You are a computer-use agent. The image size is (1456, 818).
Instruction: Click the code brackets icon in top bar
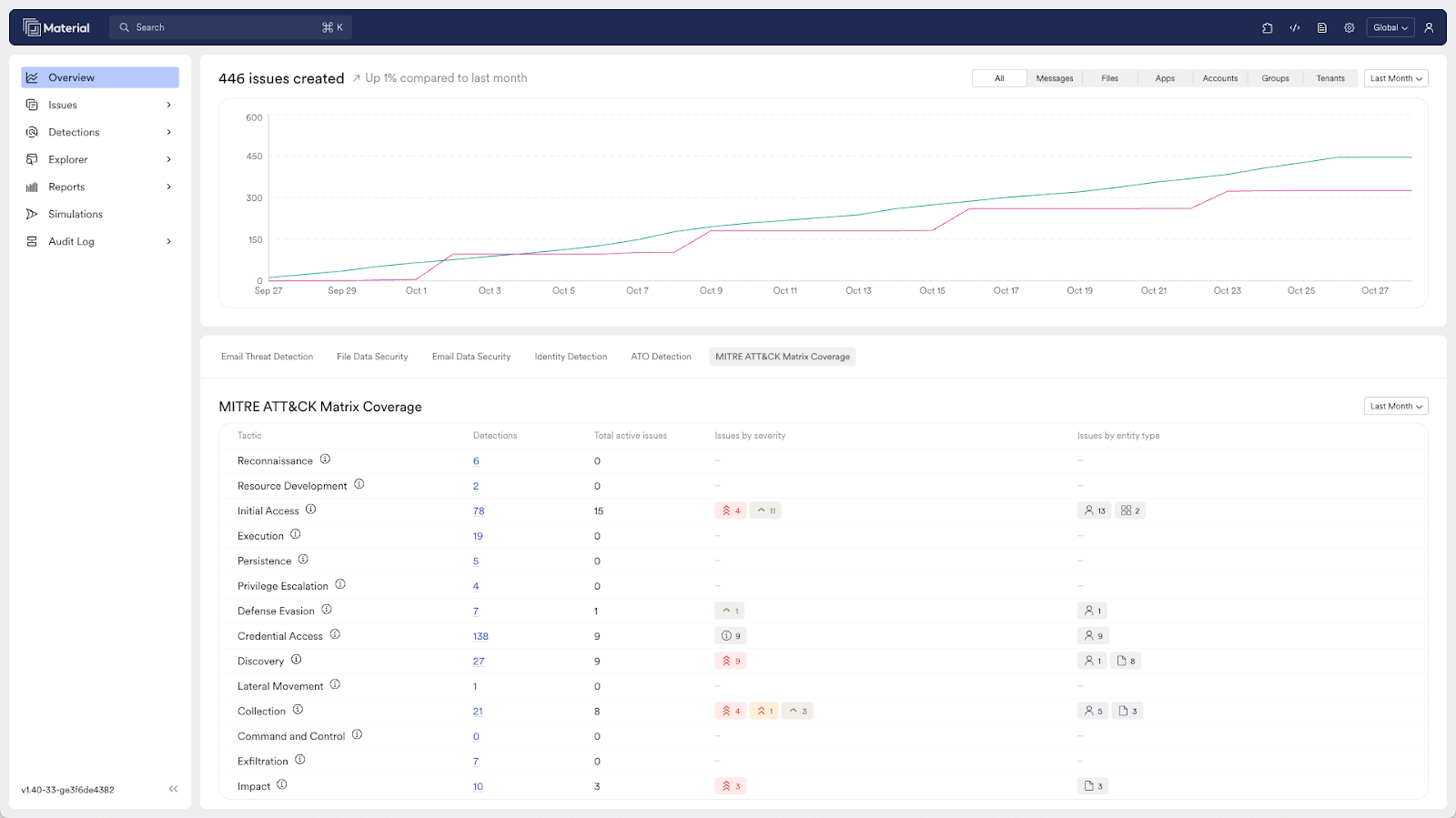(1294, 28)
